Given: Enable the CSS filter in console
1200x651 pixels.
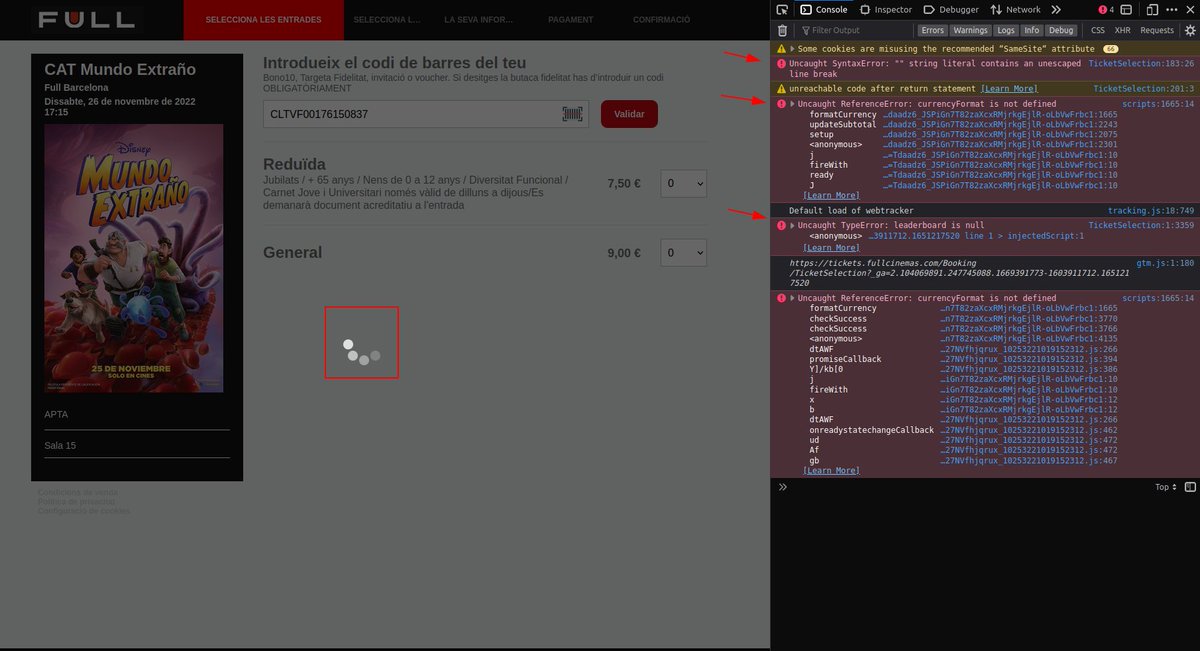Looking at the screenshot, I should click(1097, 30).
